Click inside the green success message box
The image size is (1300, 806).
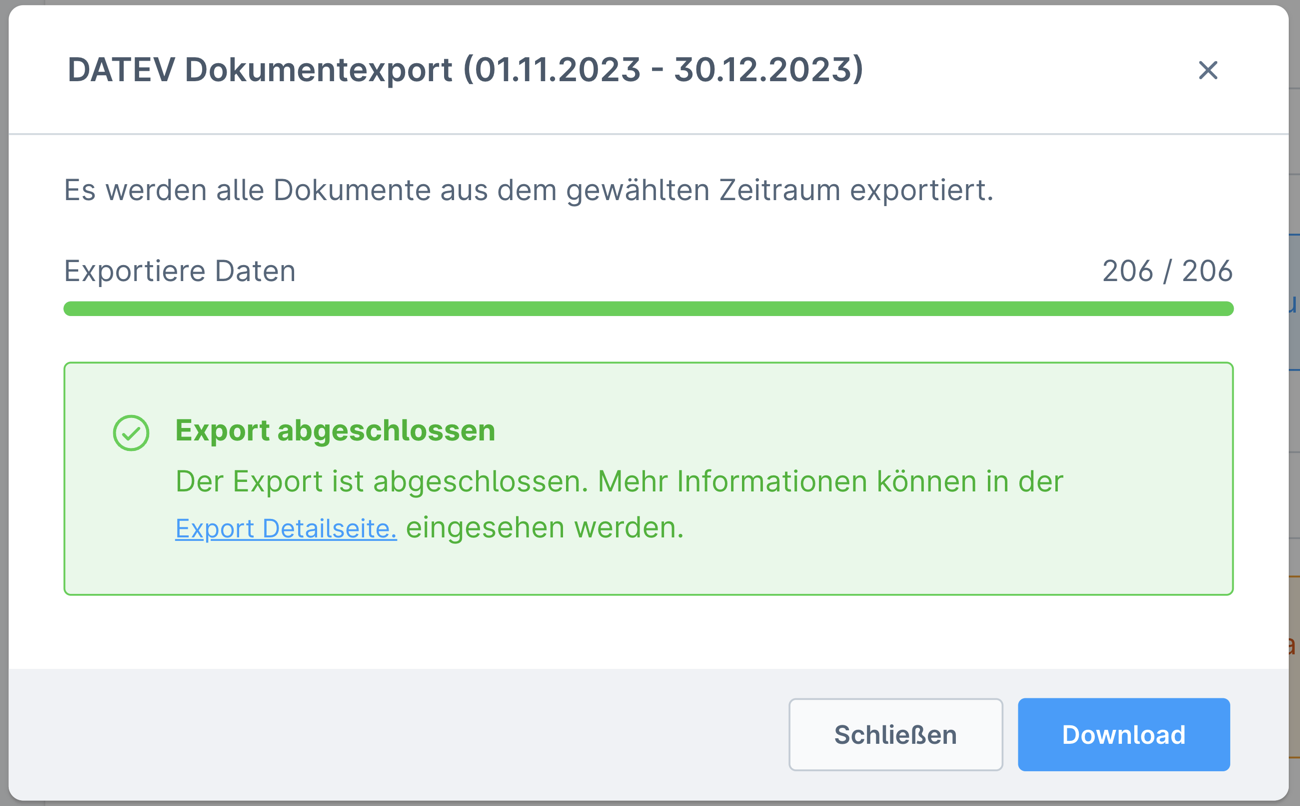650,478
